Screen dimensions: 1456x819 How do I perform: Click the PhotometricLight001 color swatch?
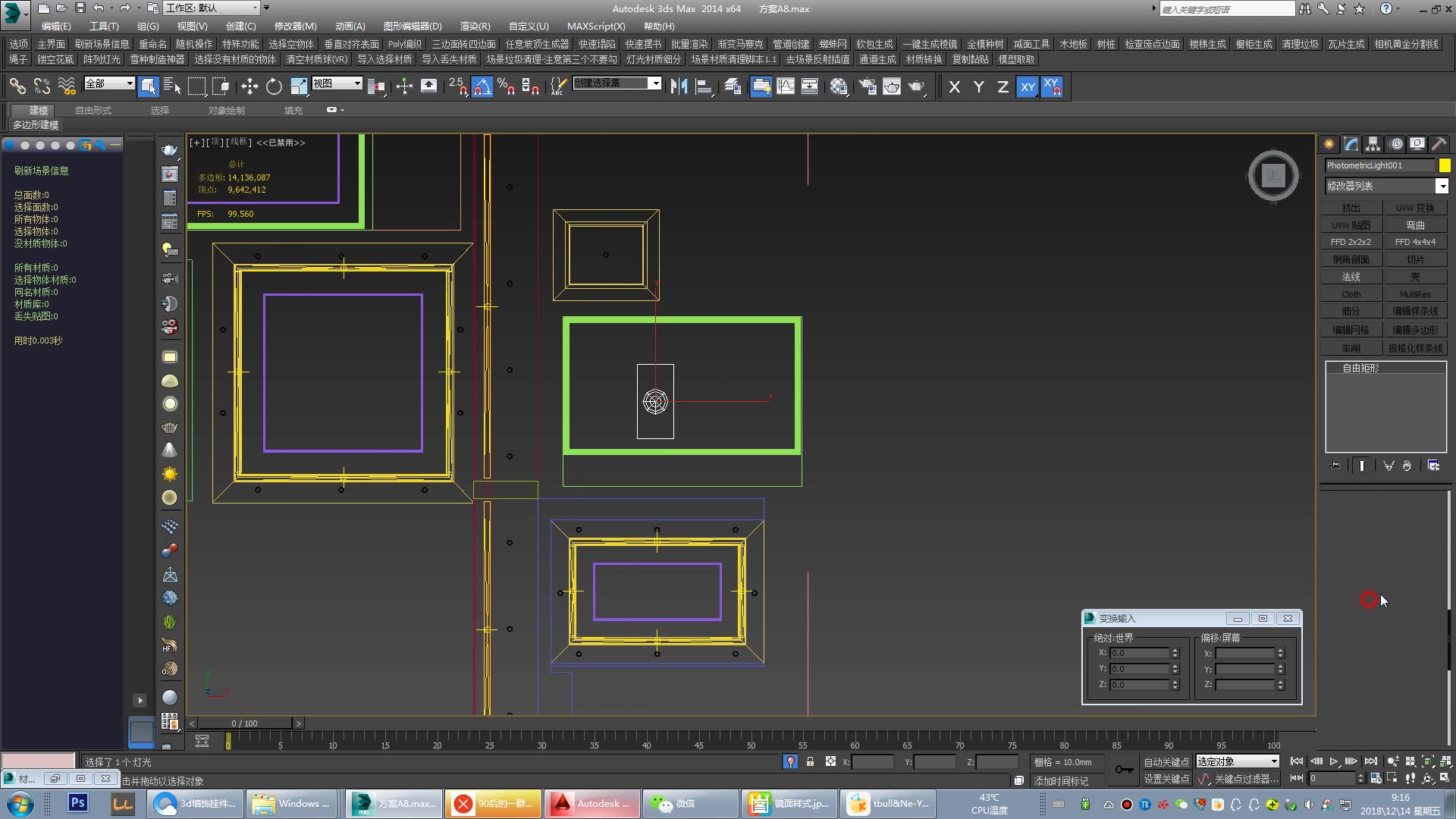(x=1444, y=165)
